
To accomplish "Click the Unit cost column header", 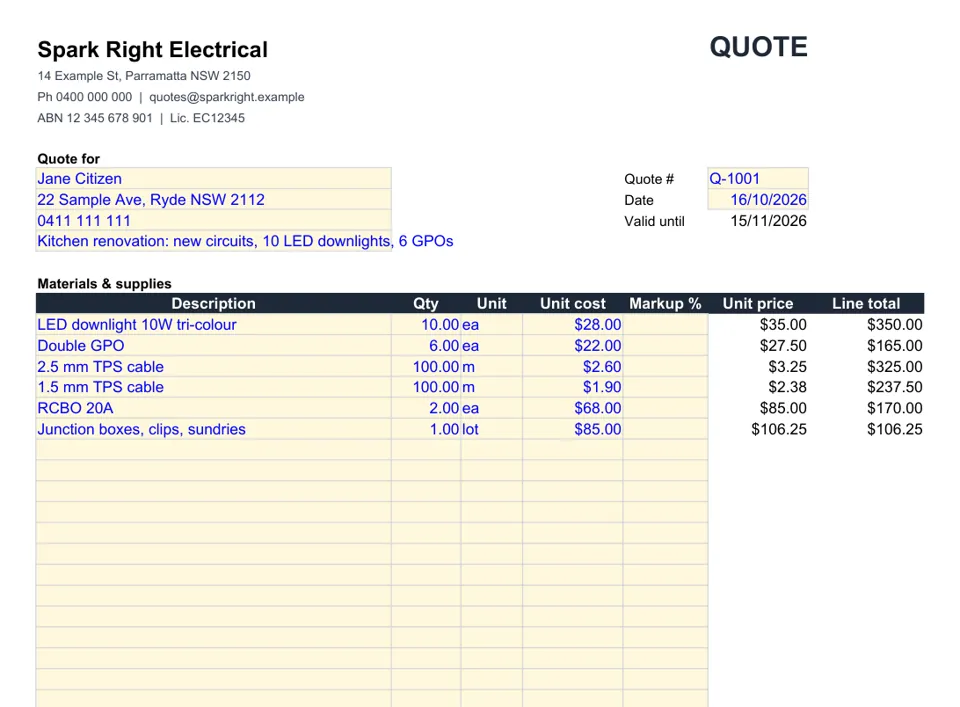I will (x=572, y=304).
